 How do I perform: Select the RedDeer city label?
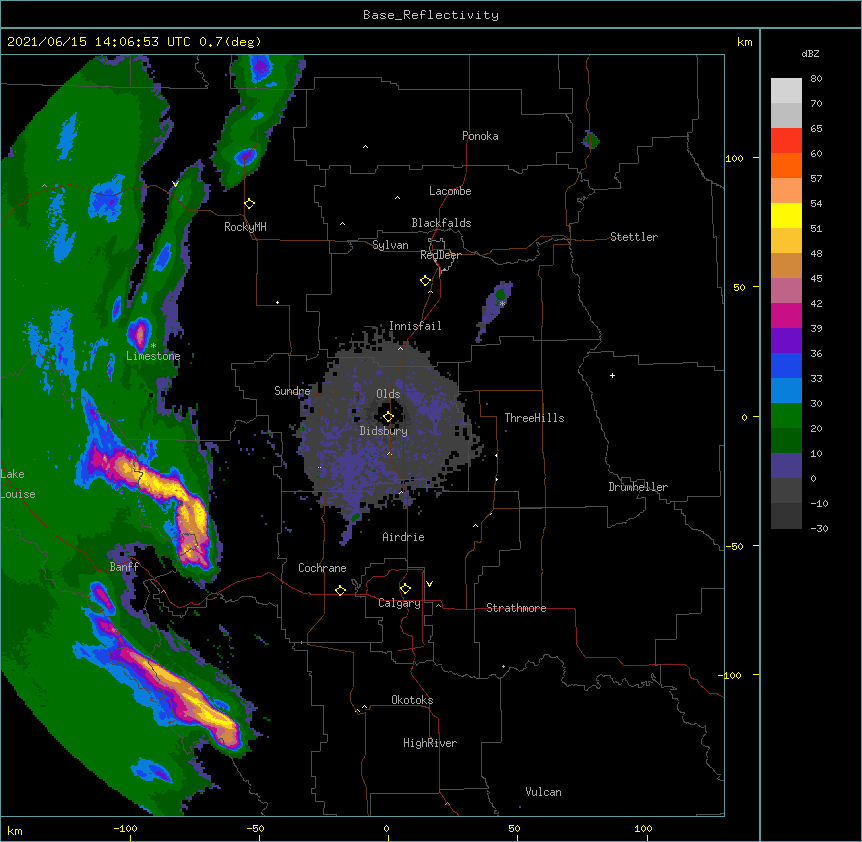coord(440,255)
